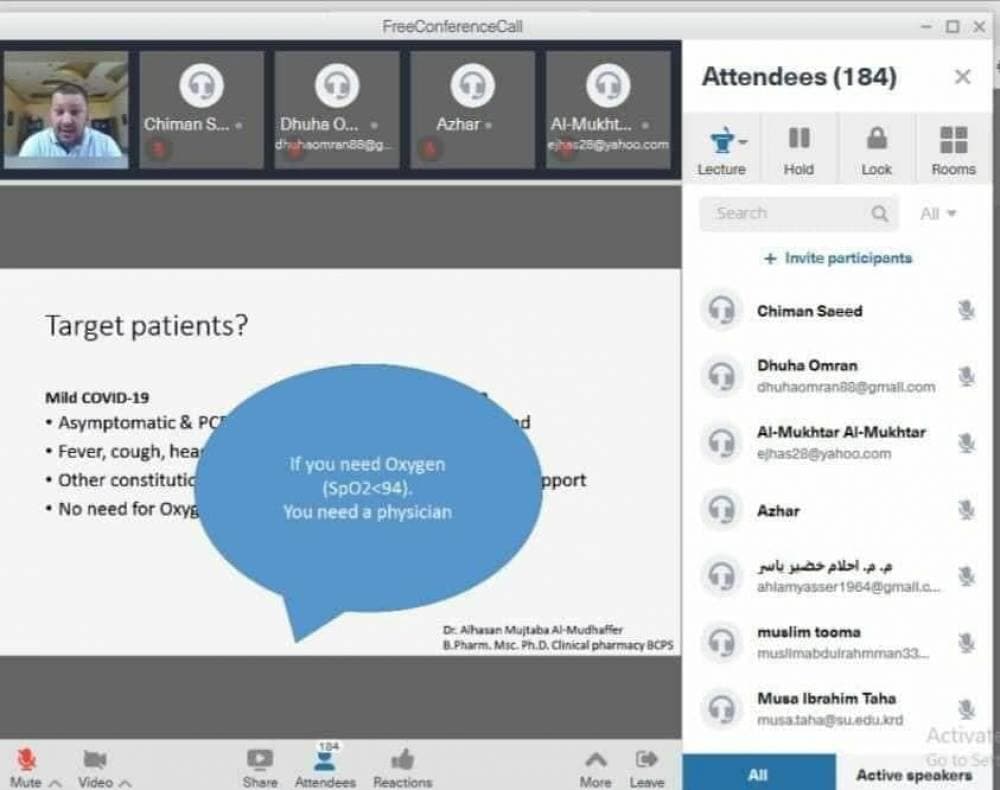Expand the More options chevron

(595, 760)
